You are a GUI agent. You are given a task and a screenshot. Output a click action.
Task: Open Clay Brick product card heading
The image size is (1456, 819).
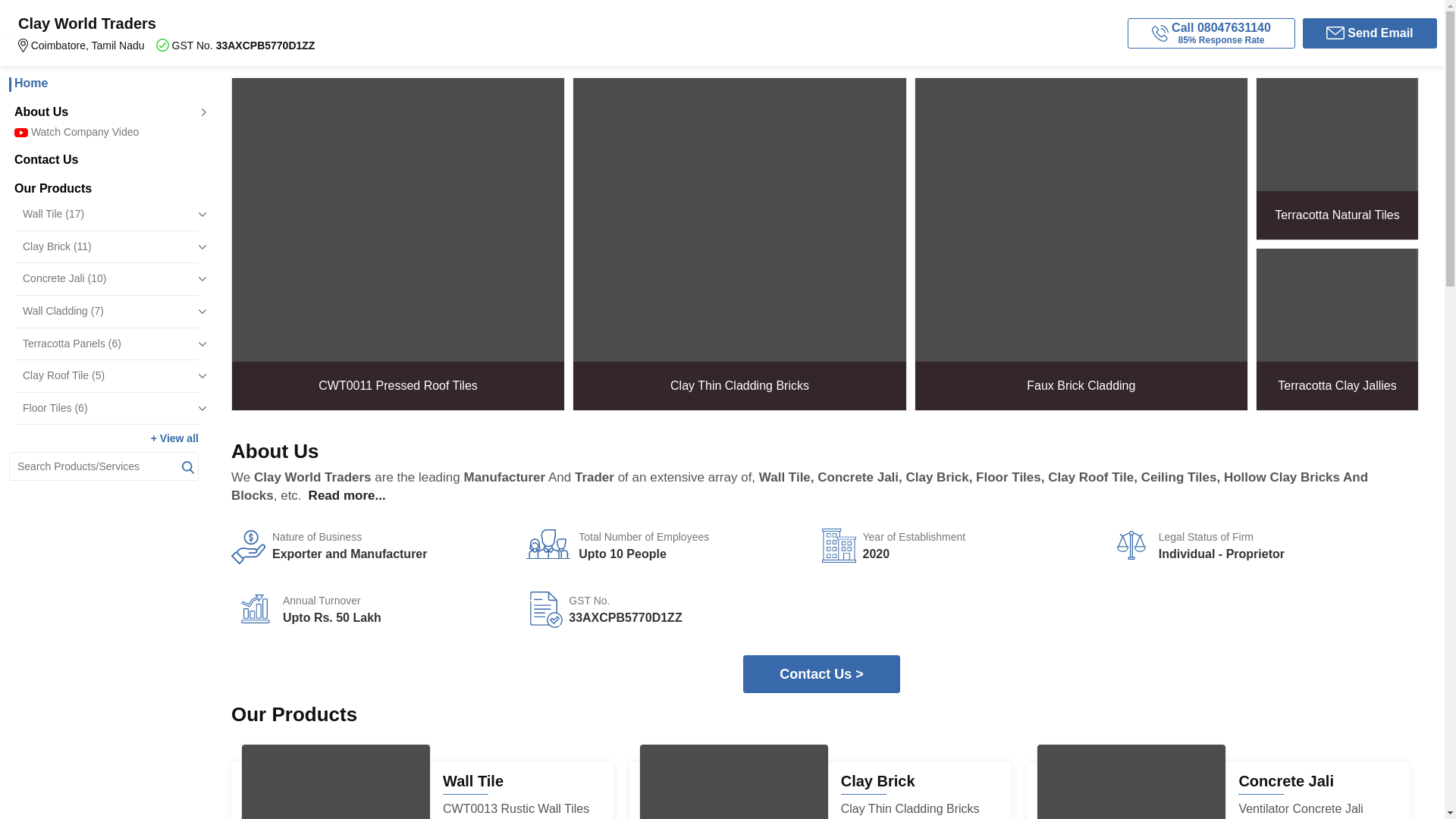[877, 781]
